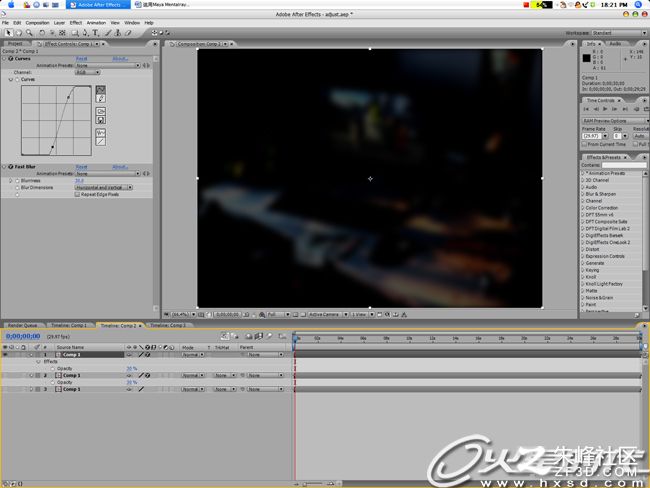This screenshot has width=650, height=488.
Task: Click the open curve file icon
Action: coord(100,111)
